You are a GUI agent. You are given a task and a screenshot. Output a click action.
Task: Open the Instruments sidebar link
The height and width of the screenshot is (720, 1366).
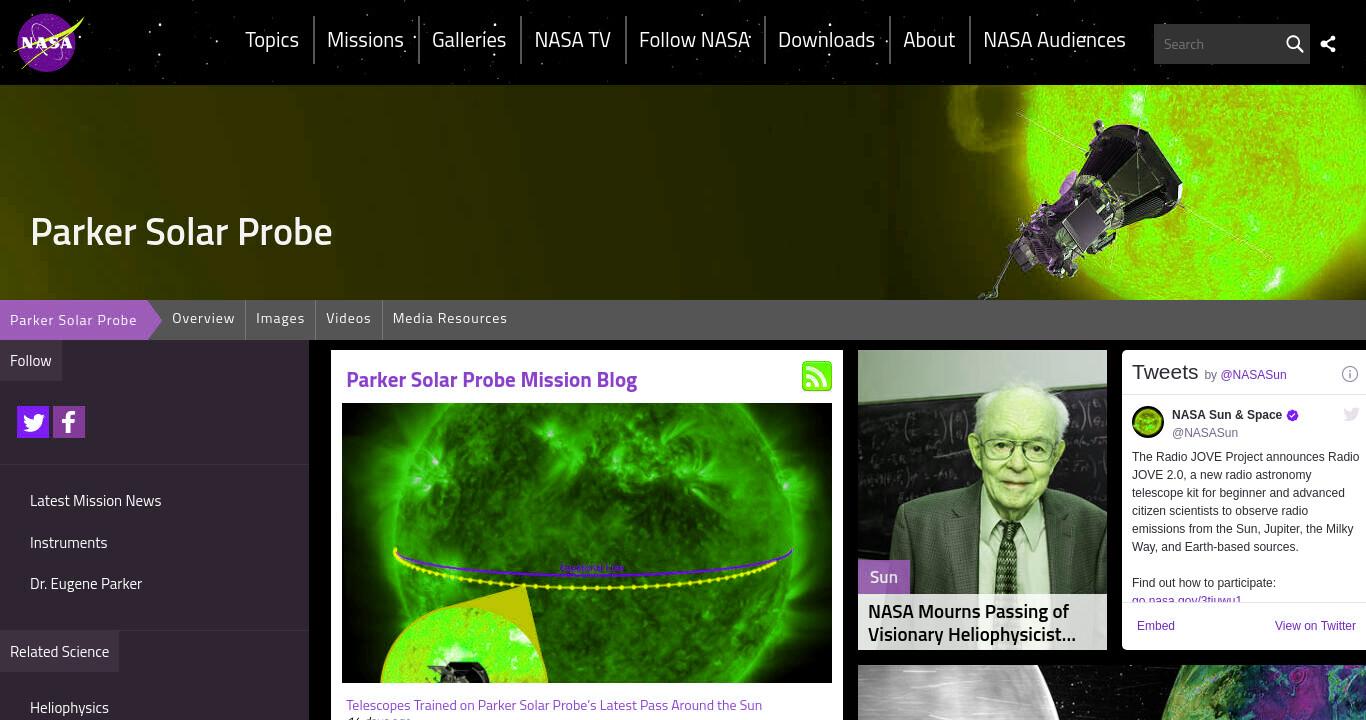tap(68, 543)
